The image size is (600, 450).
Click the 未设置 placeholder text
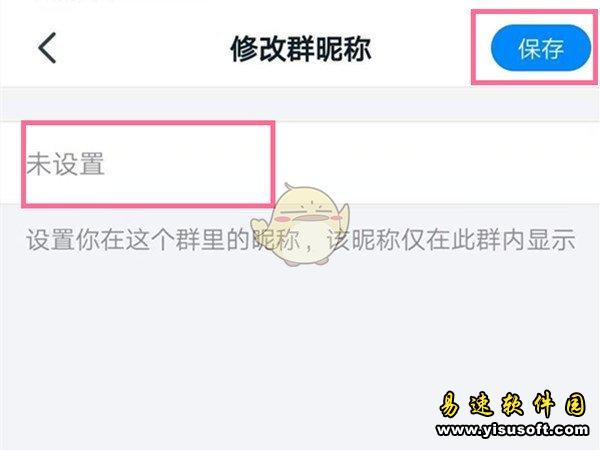tap(65, 164)
